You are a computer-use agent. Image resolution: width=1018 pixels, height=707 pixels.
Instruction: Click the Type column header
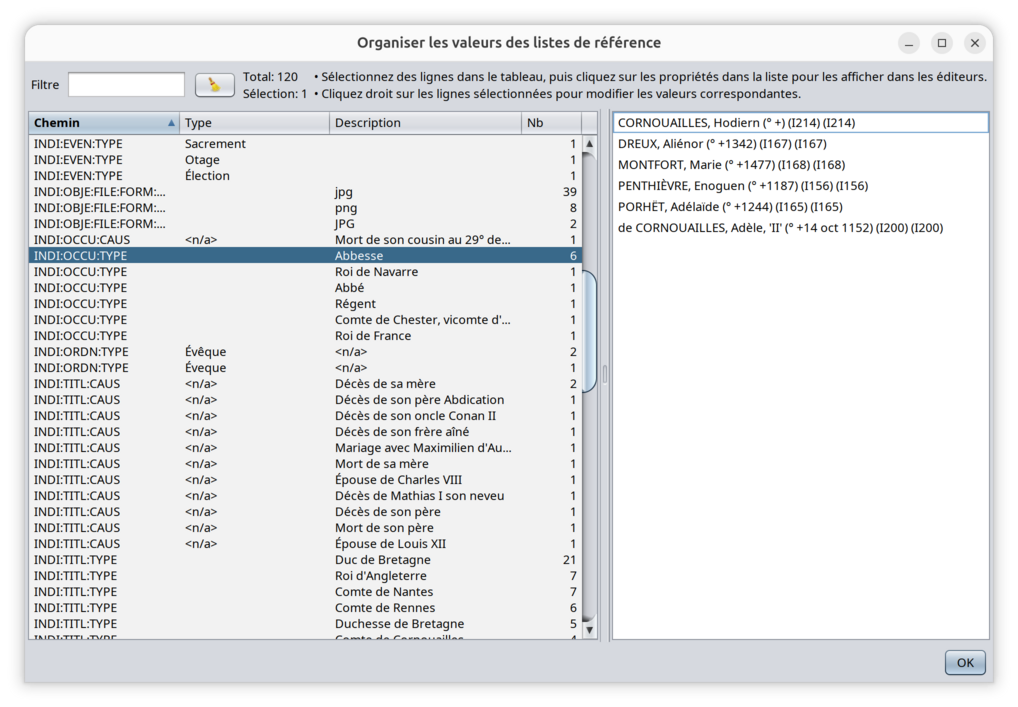pos(254,123)
